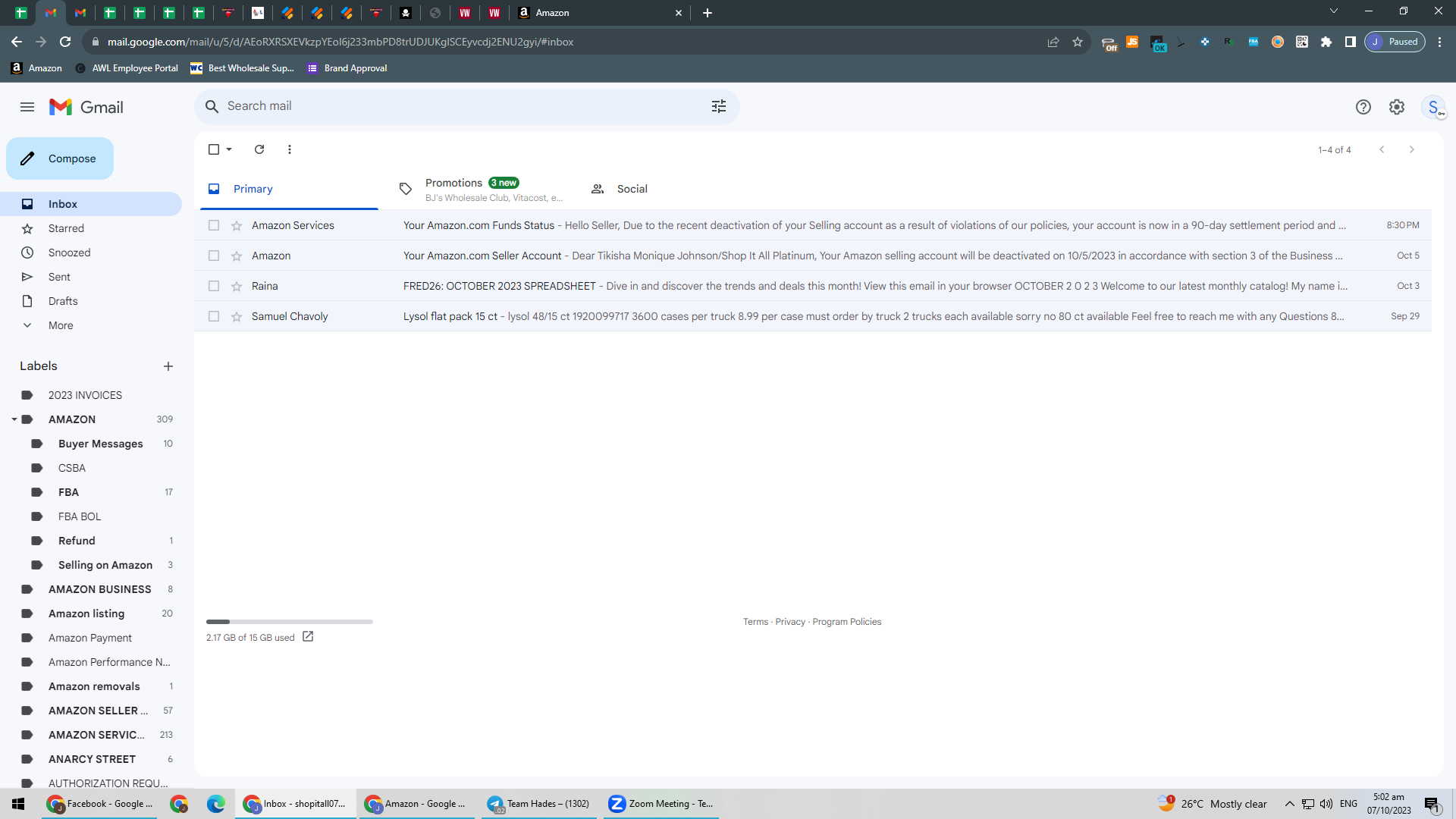Create new label plus icon
The image size is (1456, 819).
pos(168,366)
